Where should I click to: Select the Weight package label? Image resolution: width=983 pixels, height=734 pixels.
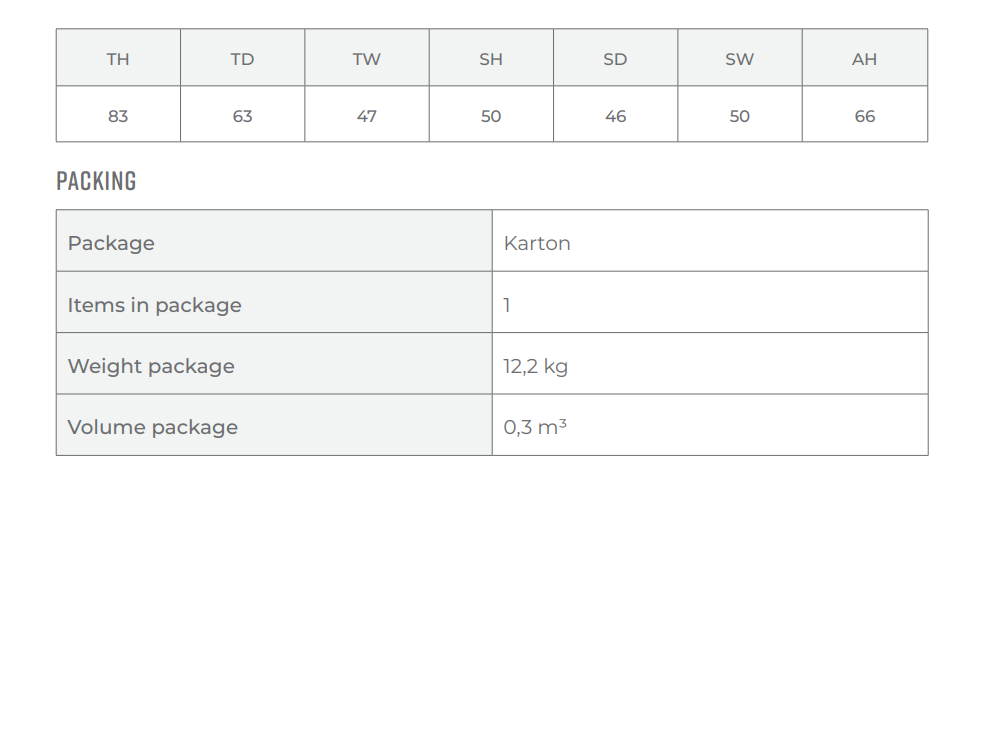click(x=151, y=366)
